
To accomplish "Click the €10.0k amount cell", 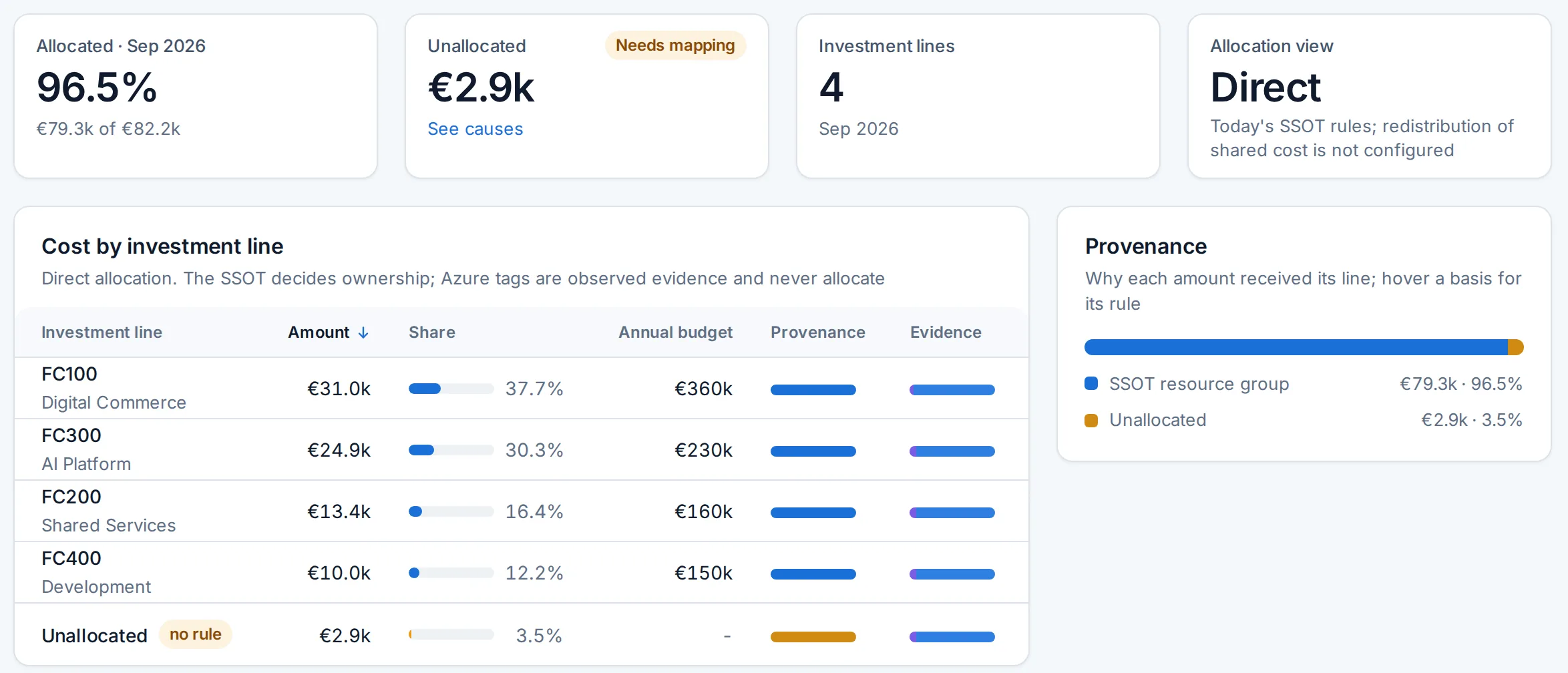I will tap(339, 573).
